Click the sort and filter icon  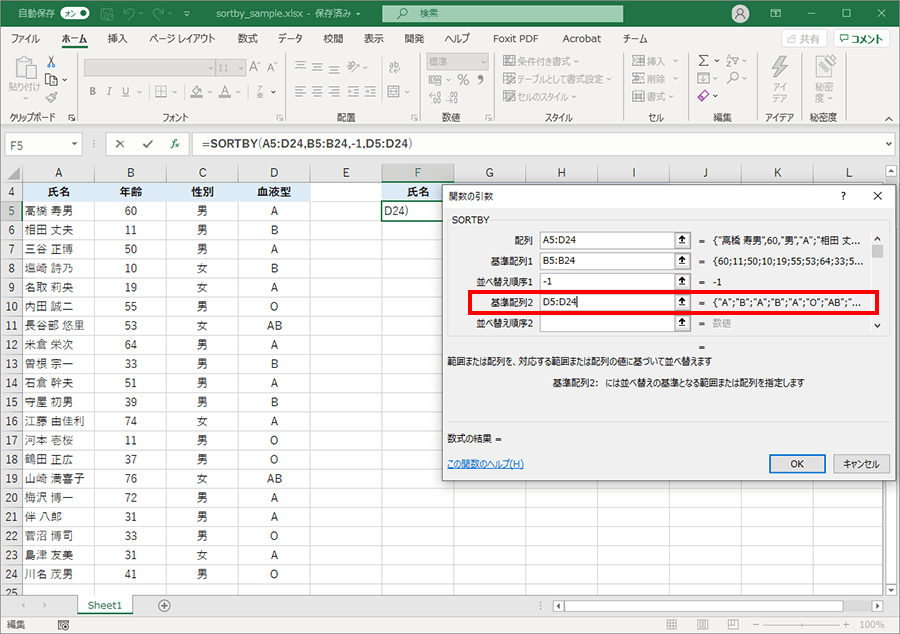click(x=732, y=60)
